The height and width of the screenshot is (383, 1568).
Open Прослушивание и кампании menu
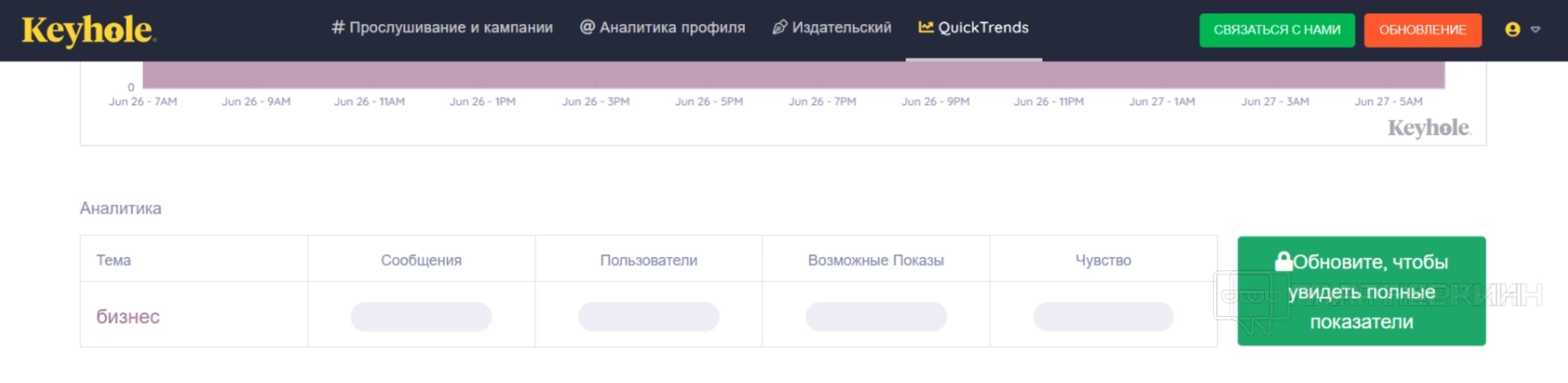click(x=450, y=27)
